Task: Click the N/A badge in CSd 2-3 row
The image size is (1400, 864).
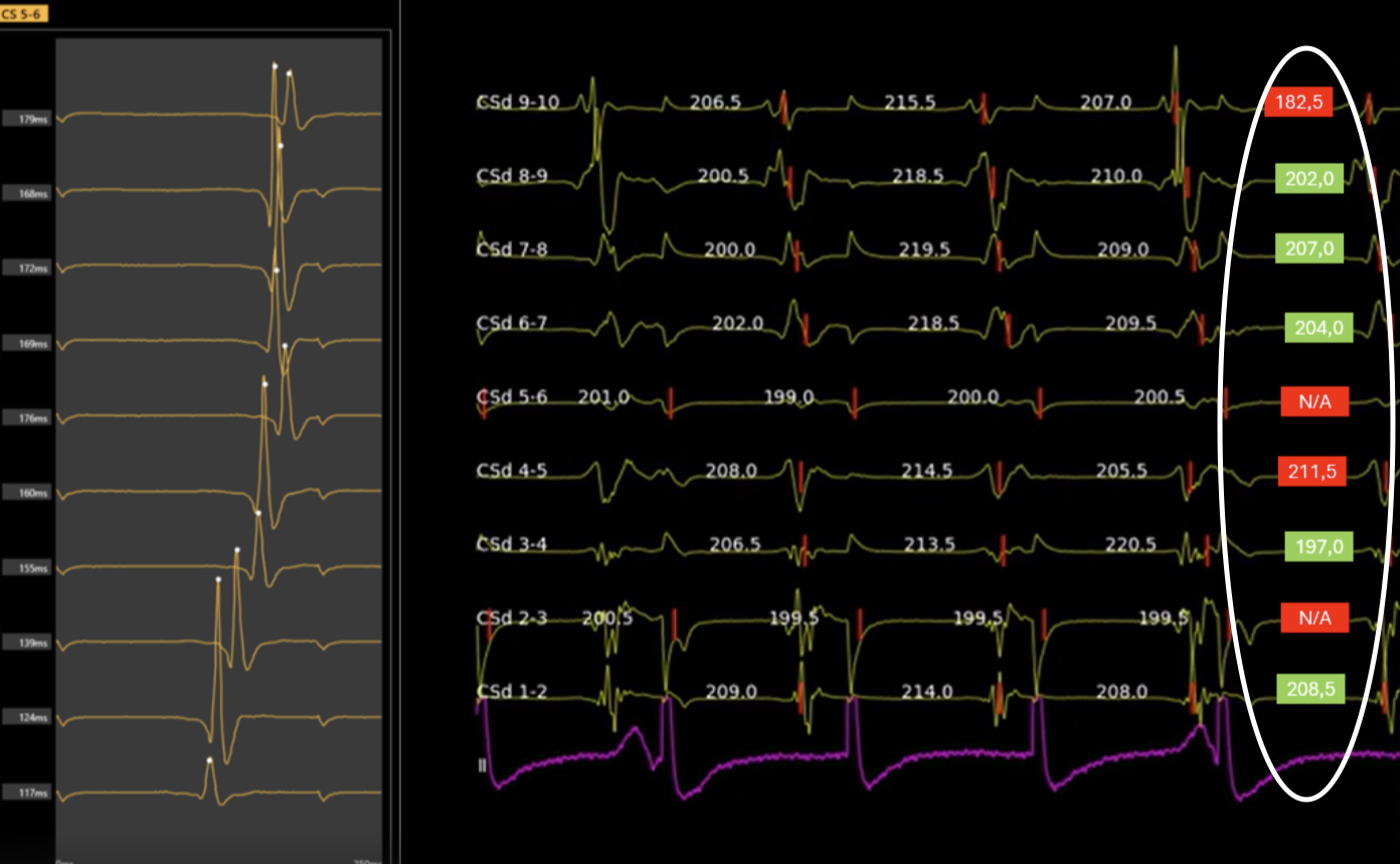Action: click(x=1315, y=619)
